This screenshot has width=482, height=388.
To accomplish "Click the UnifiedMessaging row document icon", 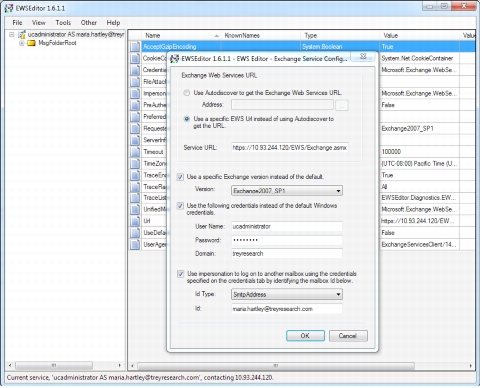I will click(135, 210).
